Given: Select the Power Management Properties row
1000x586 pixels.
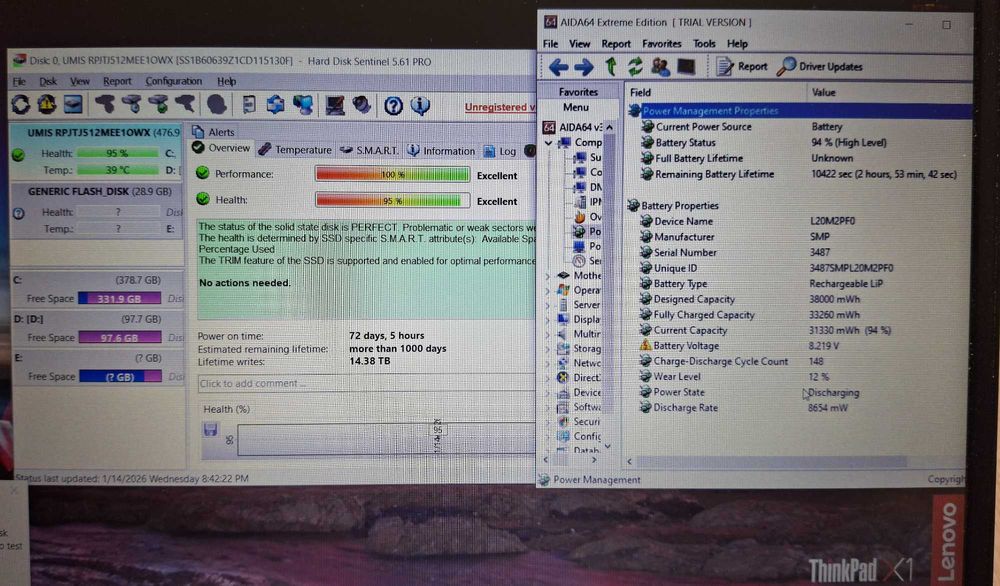Looking at the screenshot, I should point(800,111).
